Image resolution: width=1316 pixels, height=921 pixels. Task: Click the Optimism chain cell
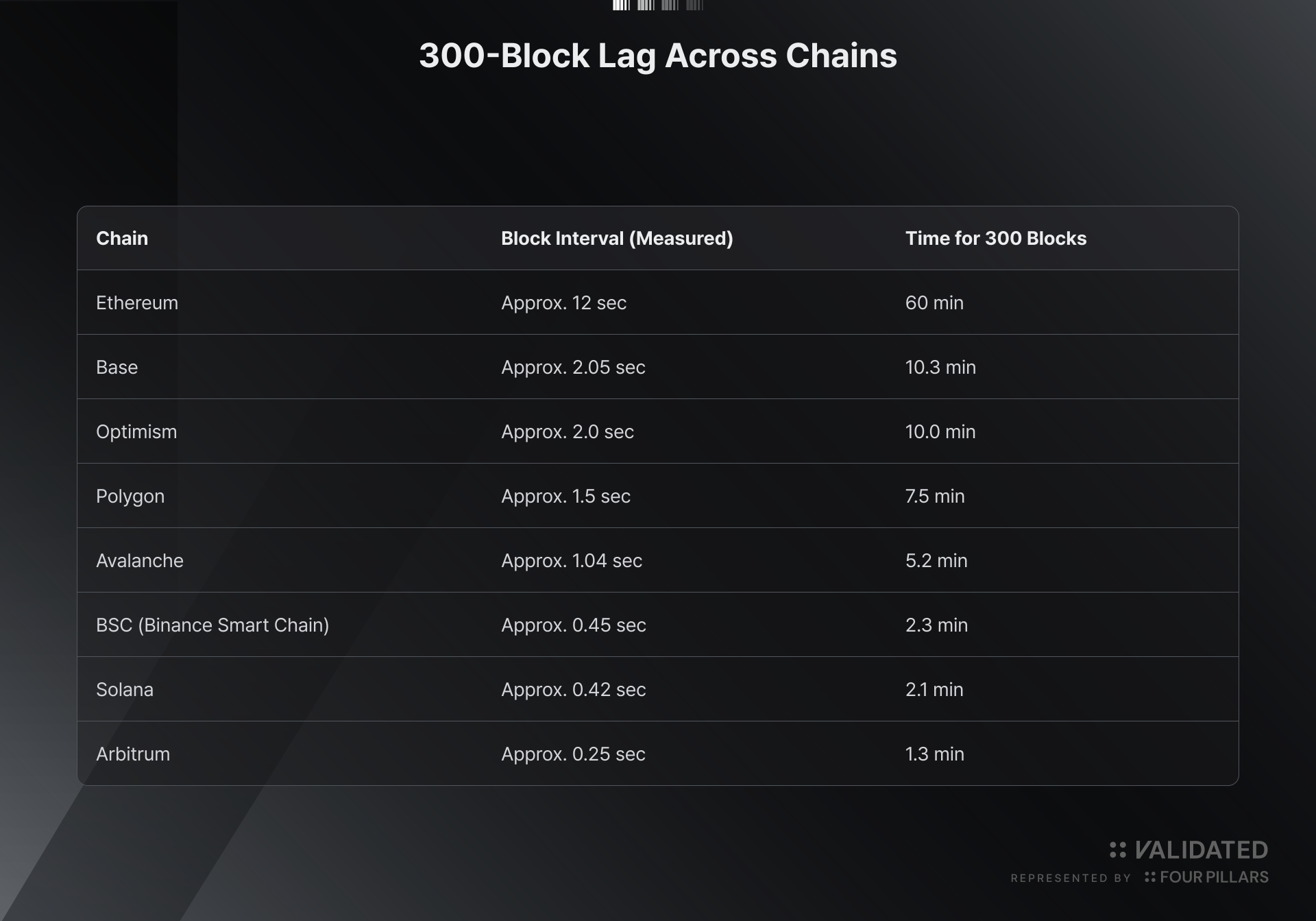coord(136,431)
